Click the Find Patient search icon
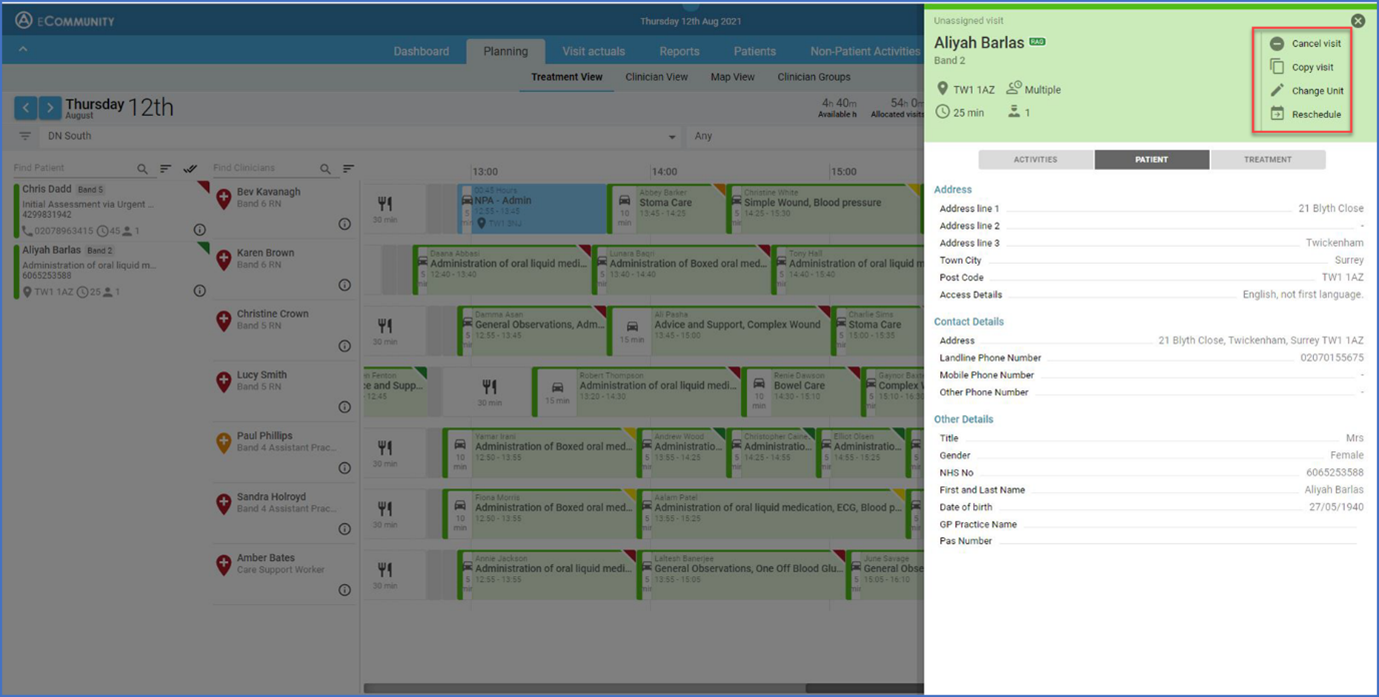Viewport: 1379px width, 697px height. [142, 169]
